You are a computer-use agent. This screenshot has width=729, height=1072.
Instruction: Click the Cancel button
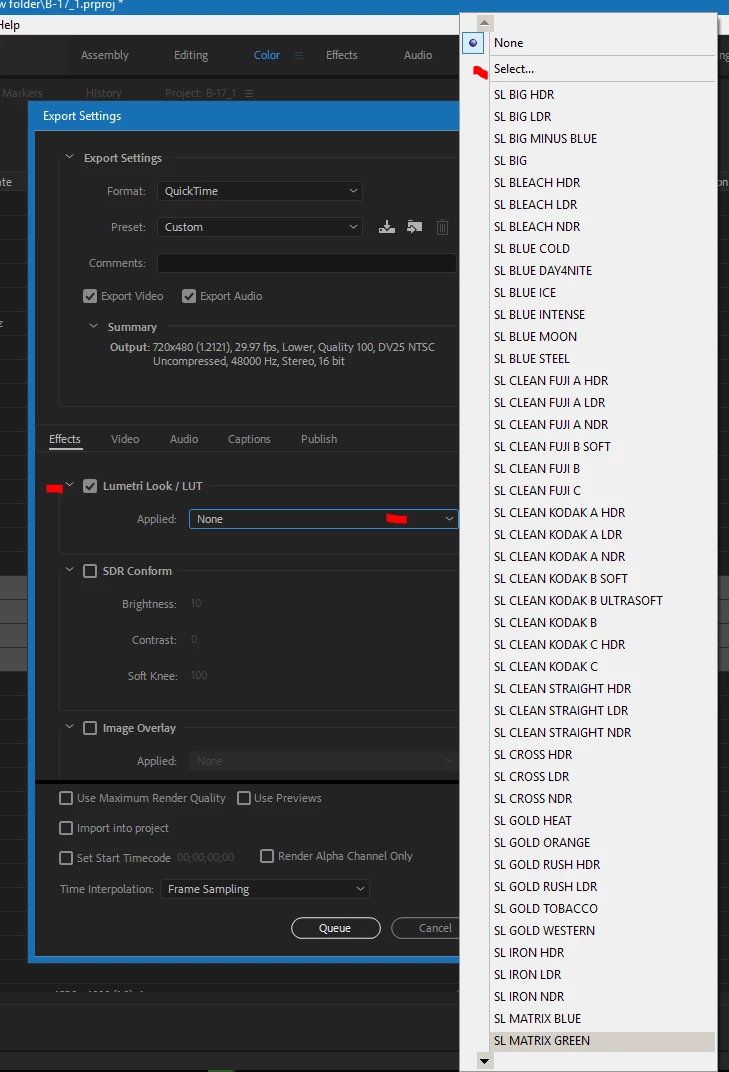click(425, 928)
